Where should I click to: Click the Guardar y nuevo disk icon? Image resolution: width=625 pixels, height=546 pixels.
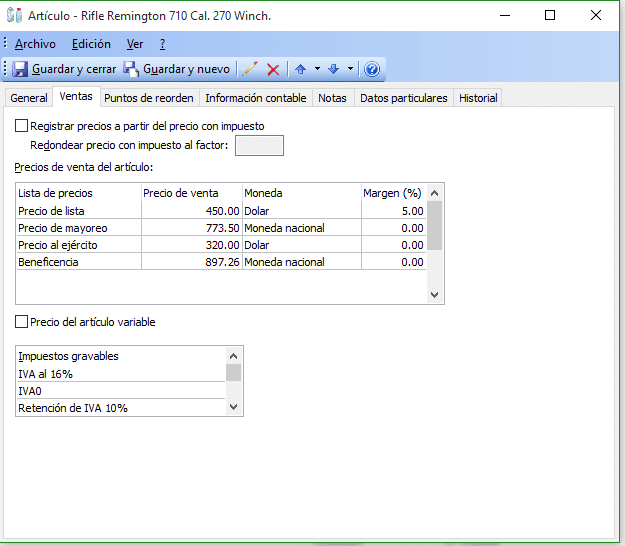130,69
